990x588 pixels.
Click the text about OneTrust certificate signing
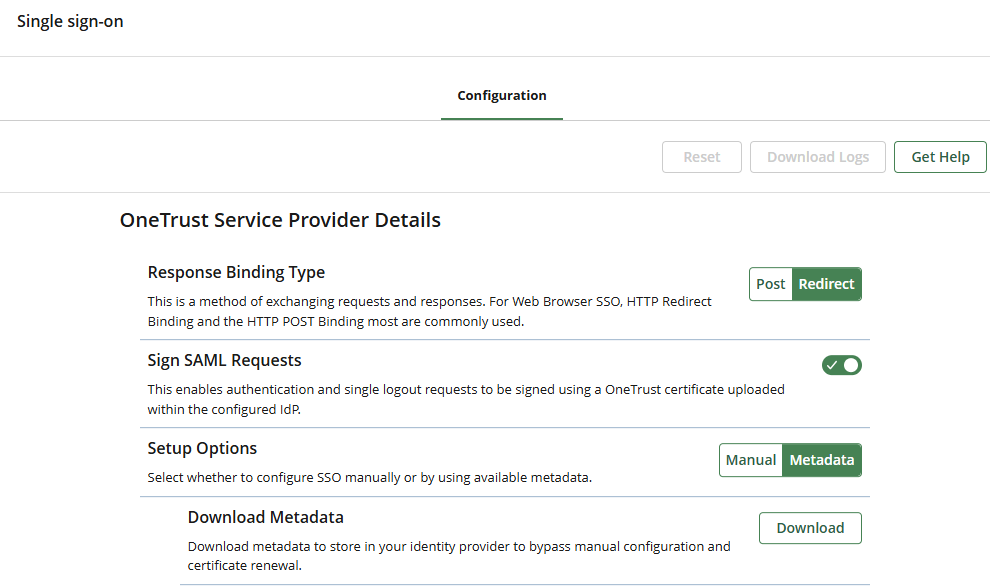tap(466, 399)
